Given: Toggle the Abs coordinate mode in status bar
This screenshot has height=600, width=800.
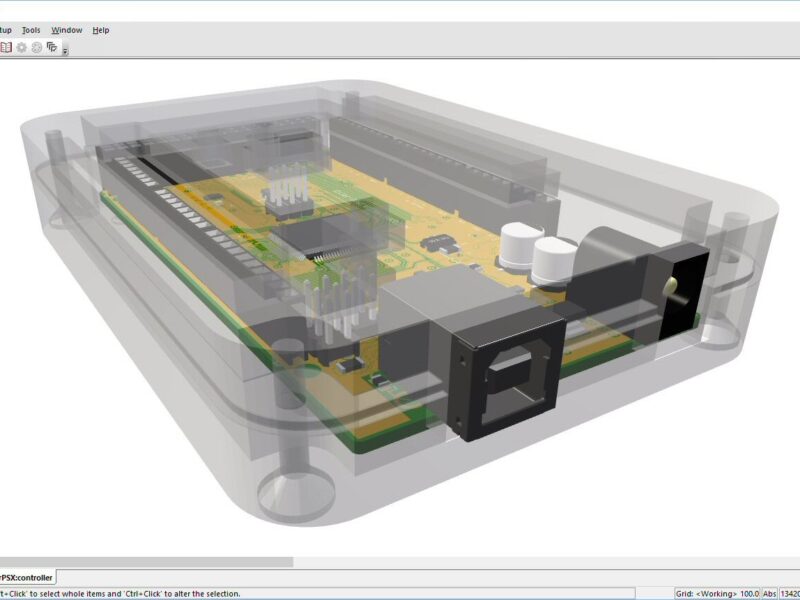Looking at the screenshot, I should (768, 592).
